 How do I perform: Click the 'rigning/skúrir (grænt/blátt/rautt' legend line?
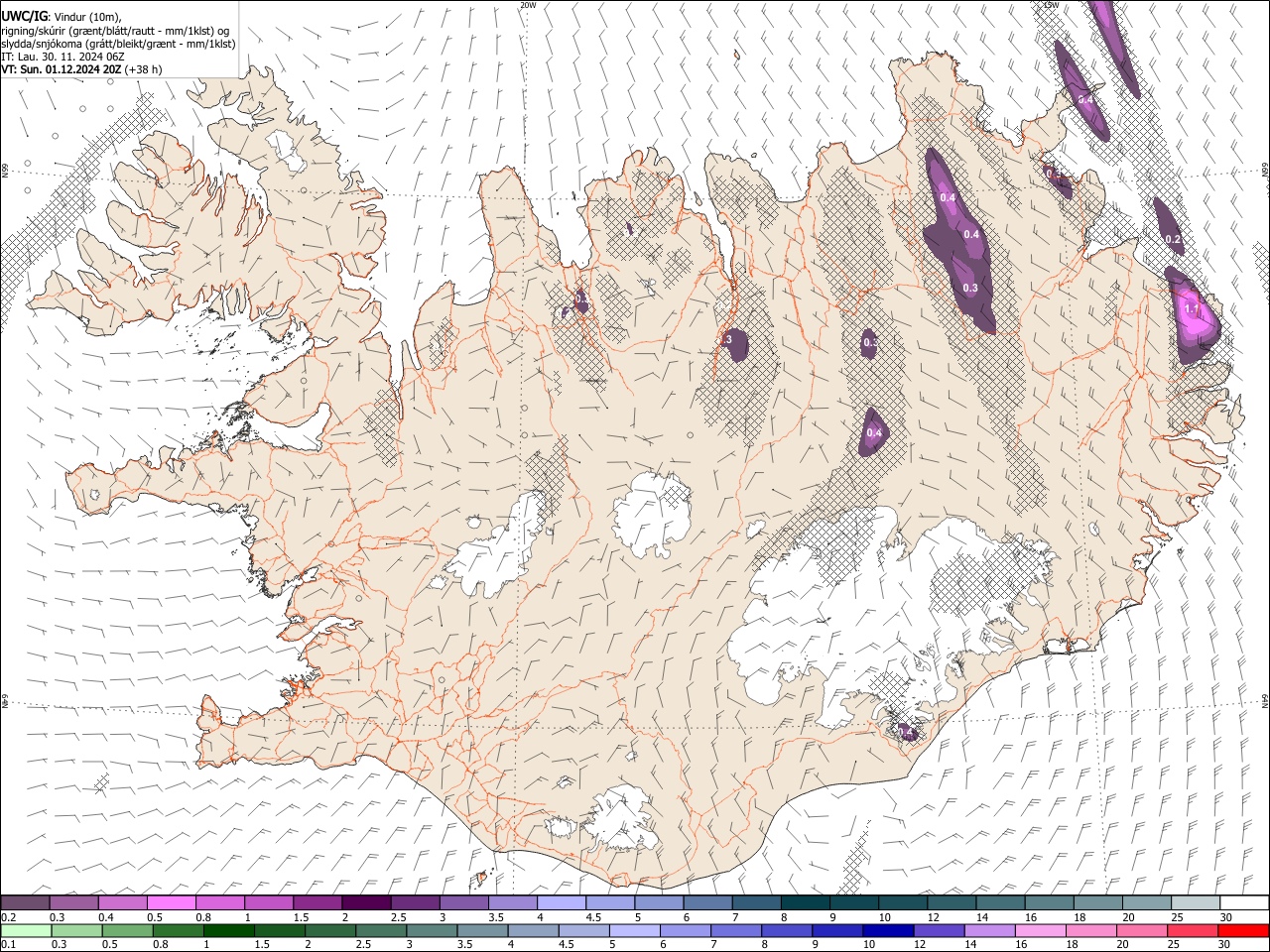tap(115, 30)
